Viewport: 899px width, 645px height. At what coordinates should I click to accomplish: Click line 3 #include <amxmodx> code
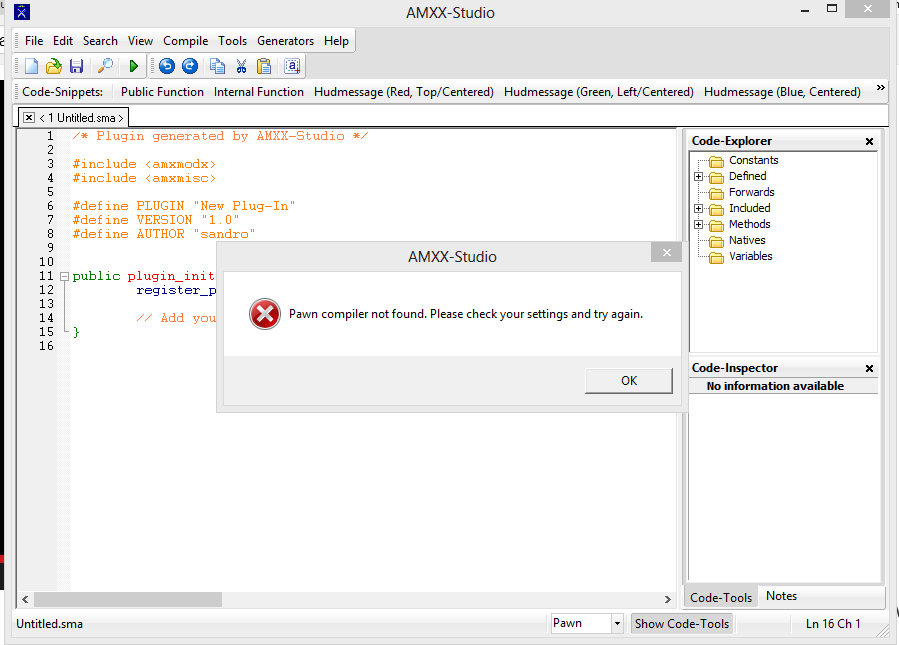point(144,164)
